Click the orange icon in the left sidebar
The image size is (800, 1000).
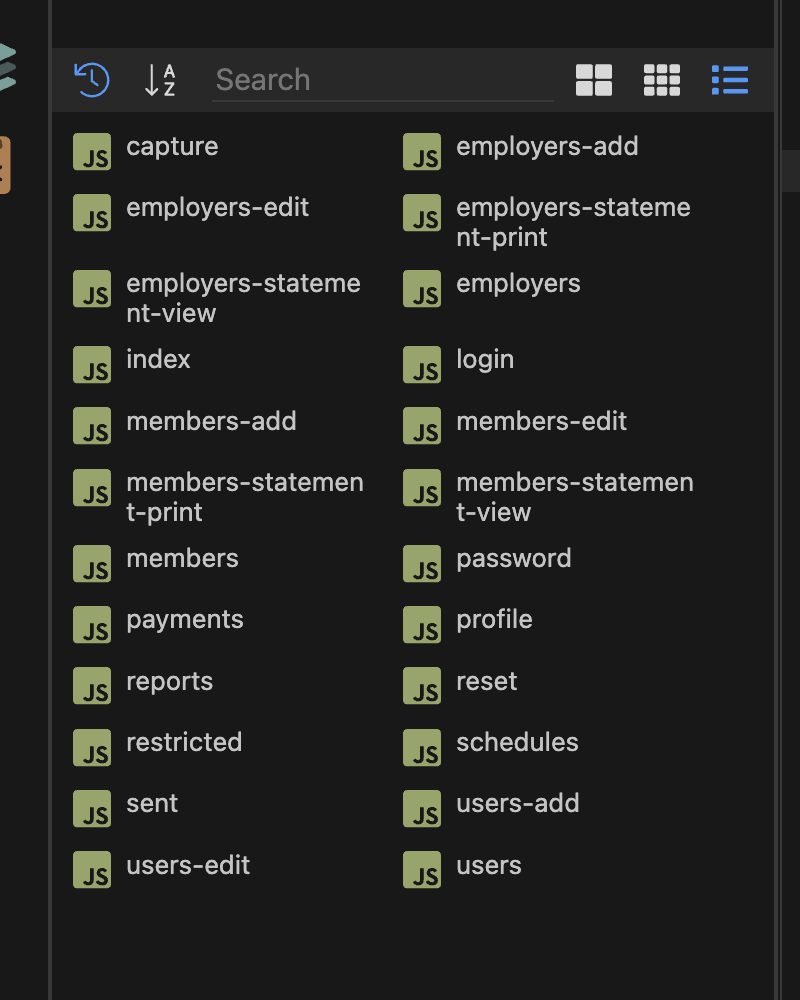tap(5, 165)
